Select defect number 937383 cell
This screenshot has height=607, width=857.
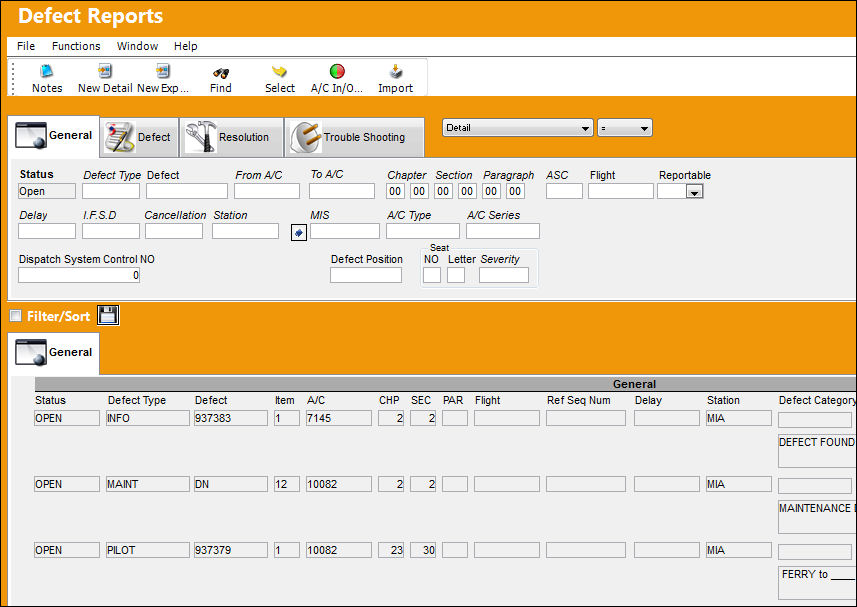point(231,419)
